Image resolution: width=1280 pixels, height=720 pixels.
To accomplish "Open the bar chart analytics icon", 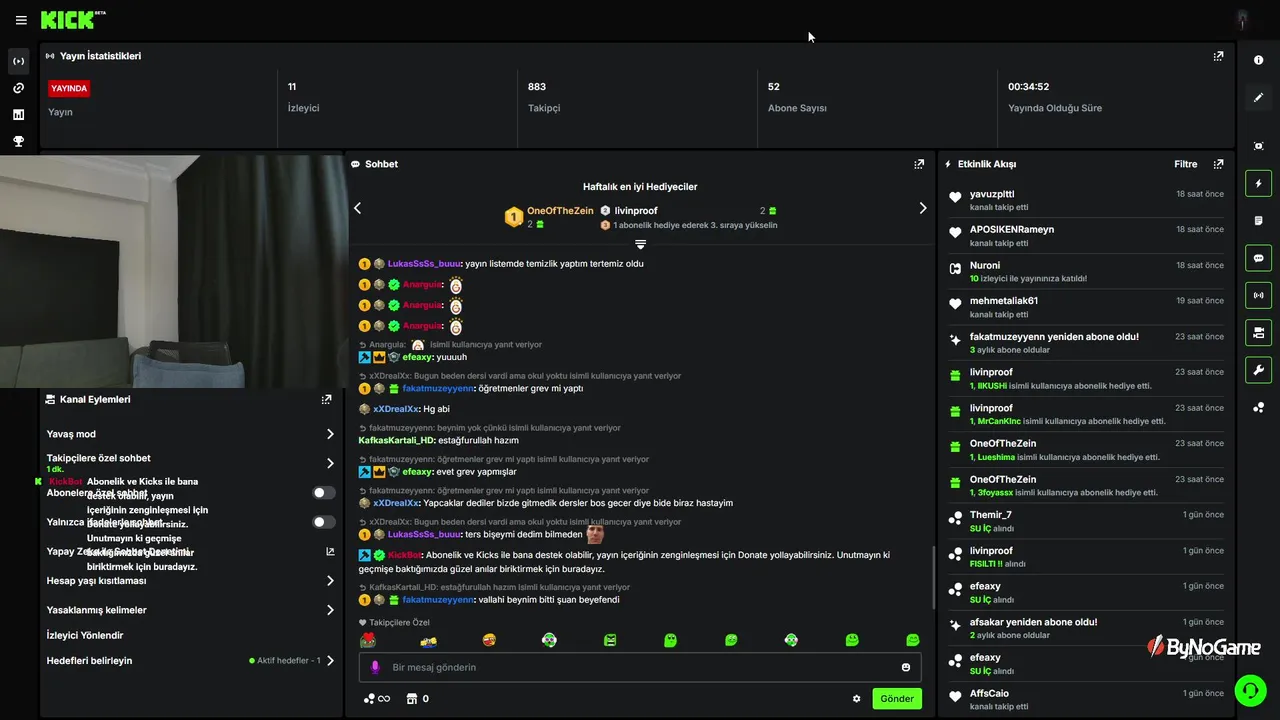I will tap(18, 115).
